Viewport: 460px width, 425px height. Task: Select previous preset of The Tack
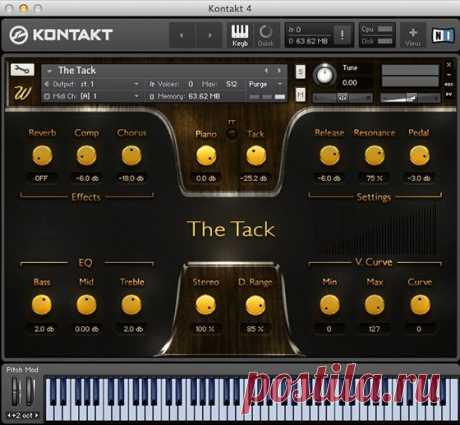click(x=266, y=70)
